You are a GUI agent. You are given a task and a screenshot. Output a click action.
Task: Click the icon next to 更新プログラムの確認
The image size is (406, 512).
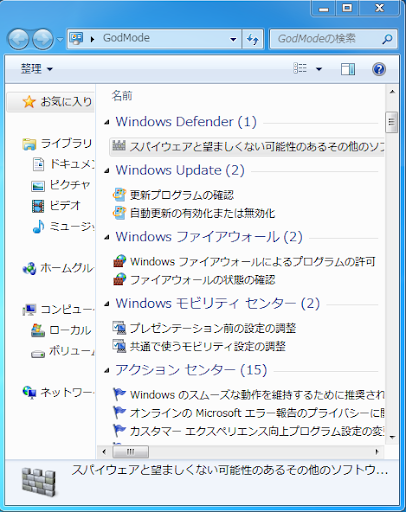click(x=119, y=194)
